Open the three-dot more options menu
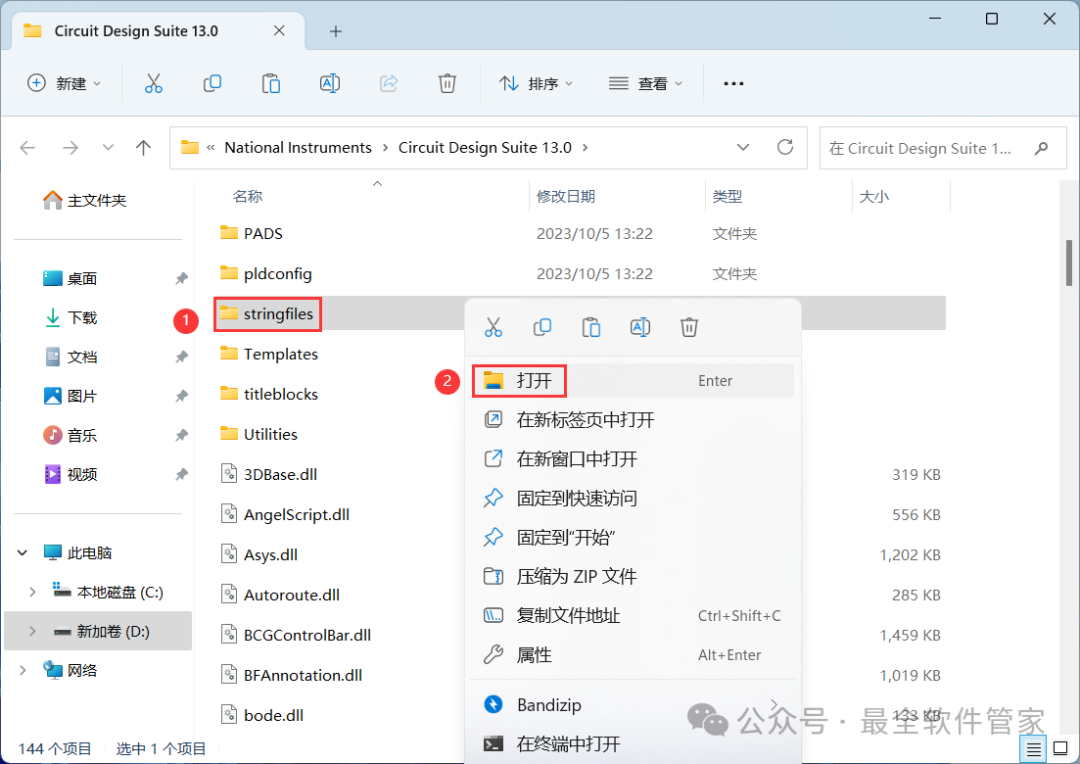1080x764 pixels. coord(734,83)
